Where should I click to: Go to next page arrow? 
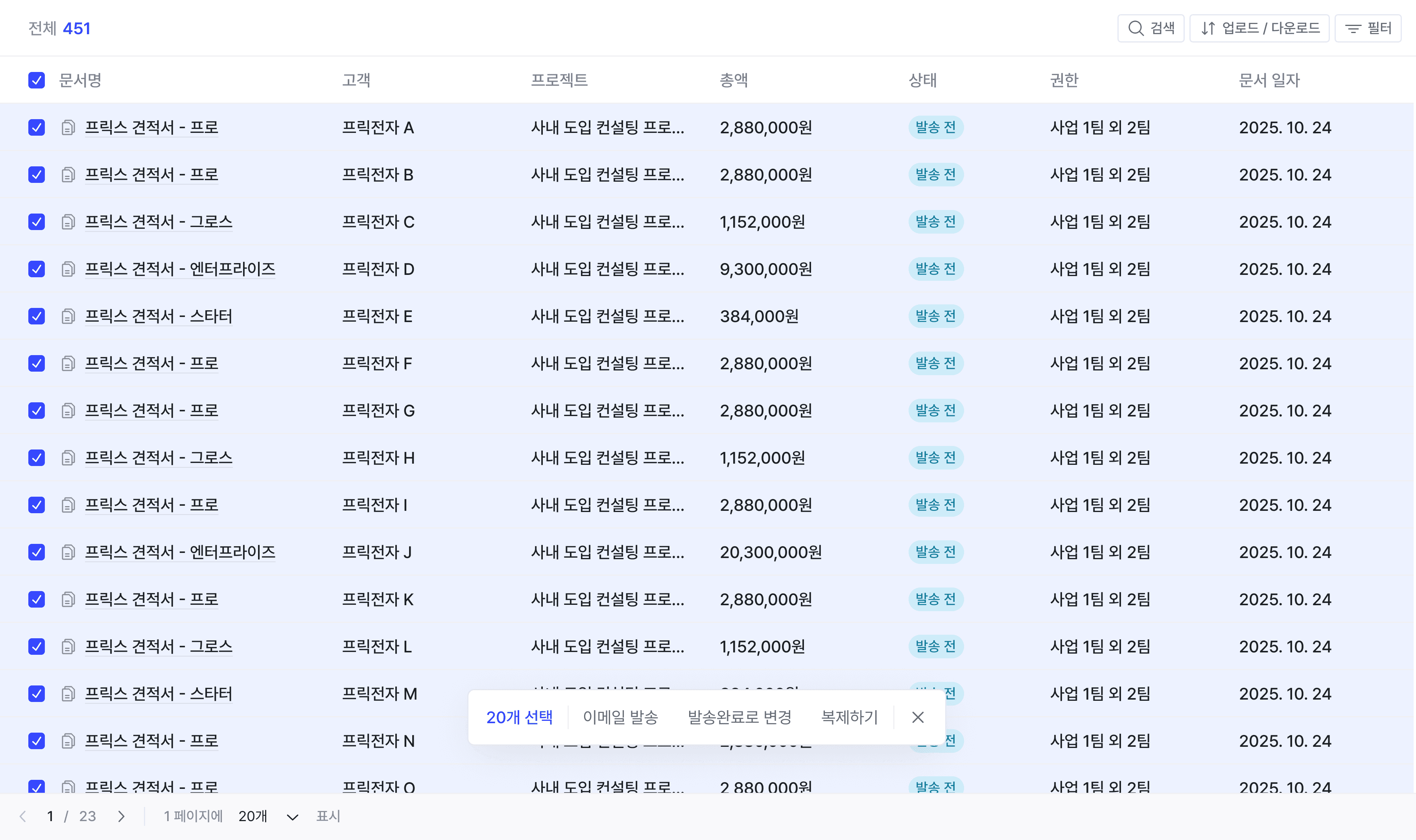pyautogui.click(x=121, y=816)
